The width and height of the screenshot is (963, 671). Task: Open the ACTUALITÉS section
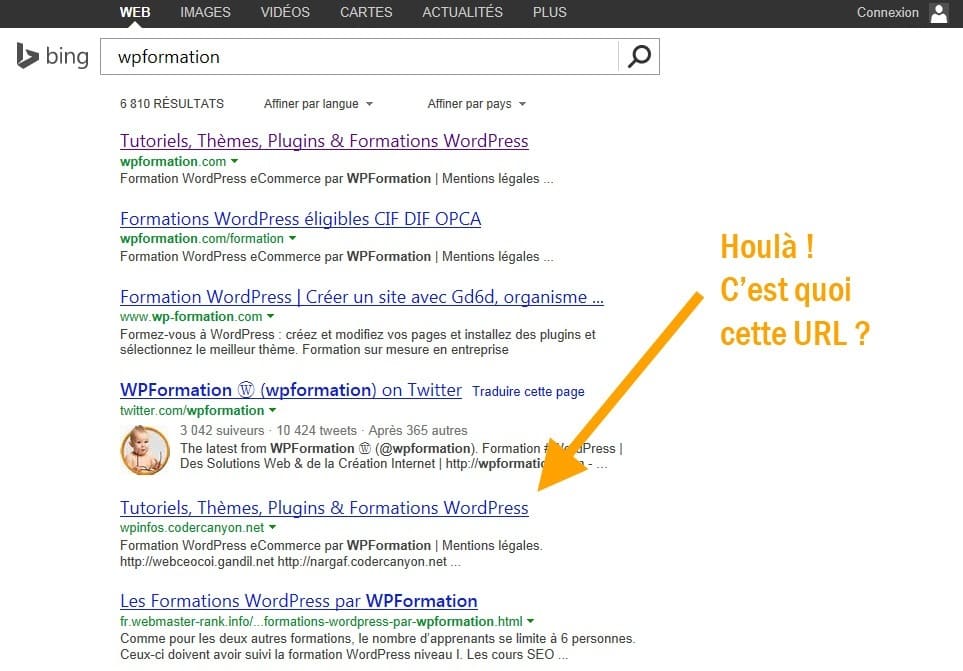click(462, 13)
